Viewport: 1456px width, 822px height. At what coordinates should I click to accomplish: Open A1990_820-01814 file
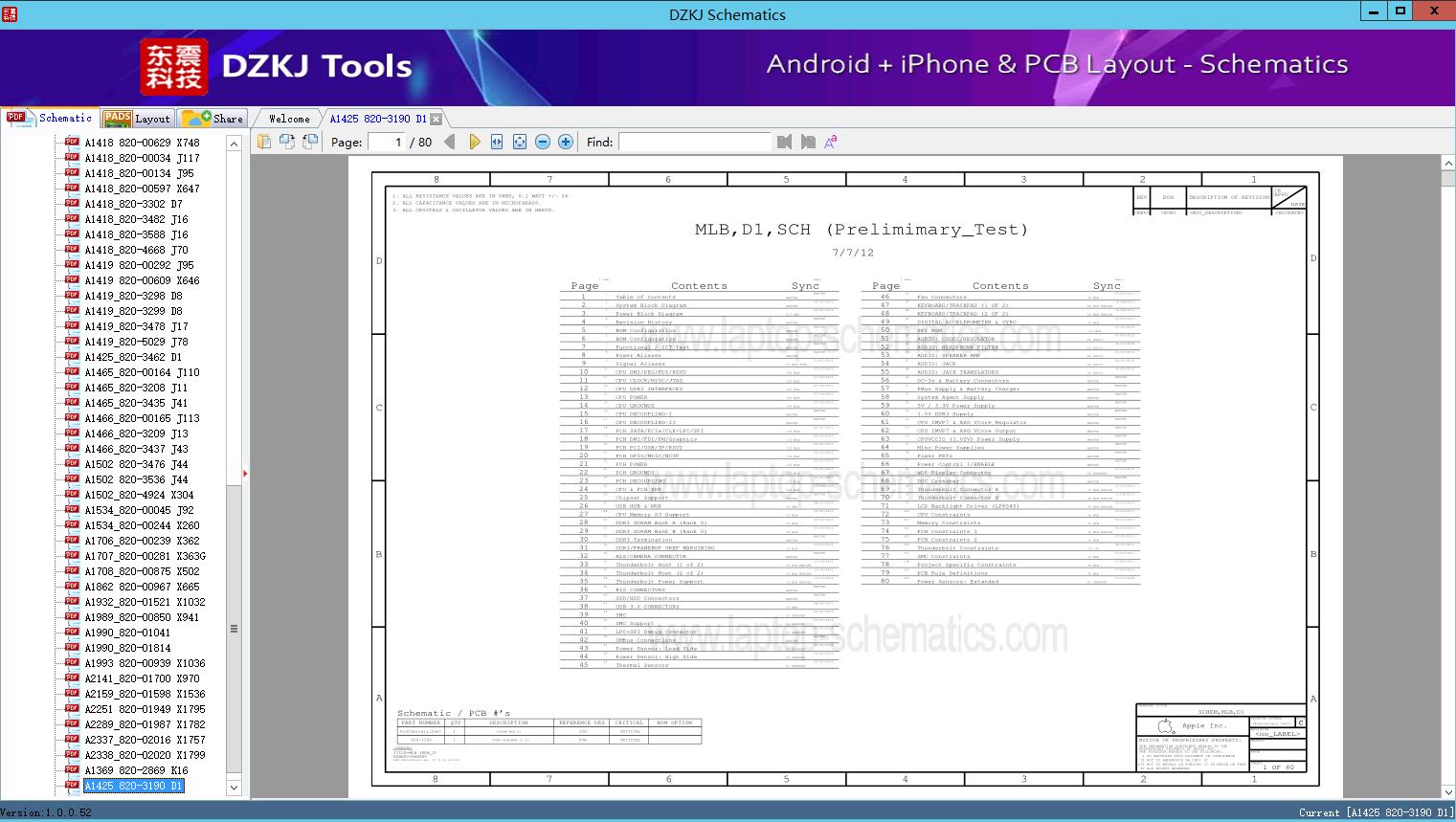[127, 648]
